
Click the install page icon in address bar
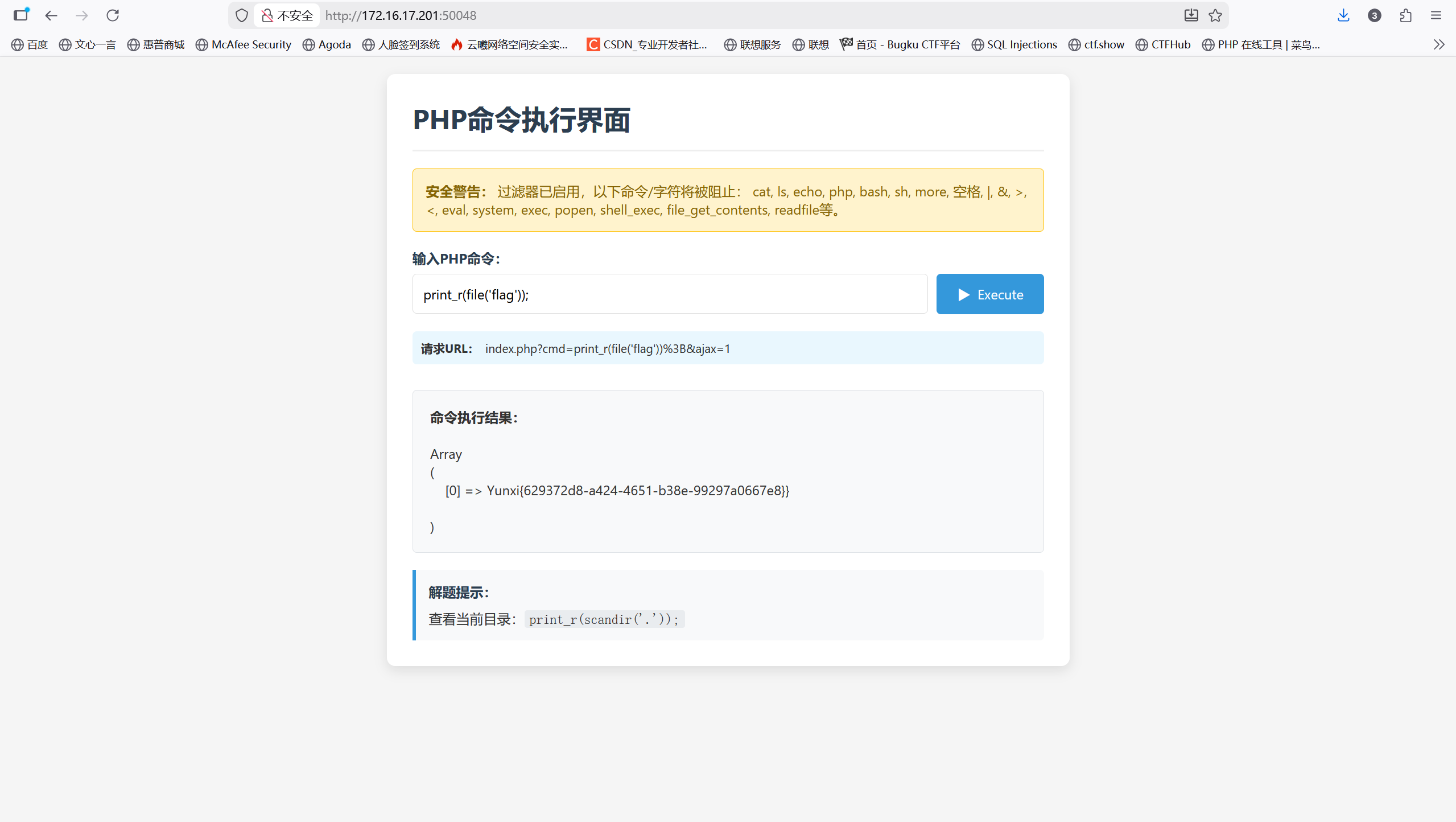(x=1191, y=15)
